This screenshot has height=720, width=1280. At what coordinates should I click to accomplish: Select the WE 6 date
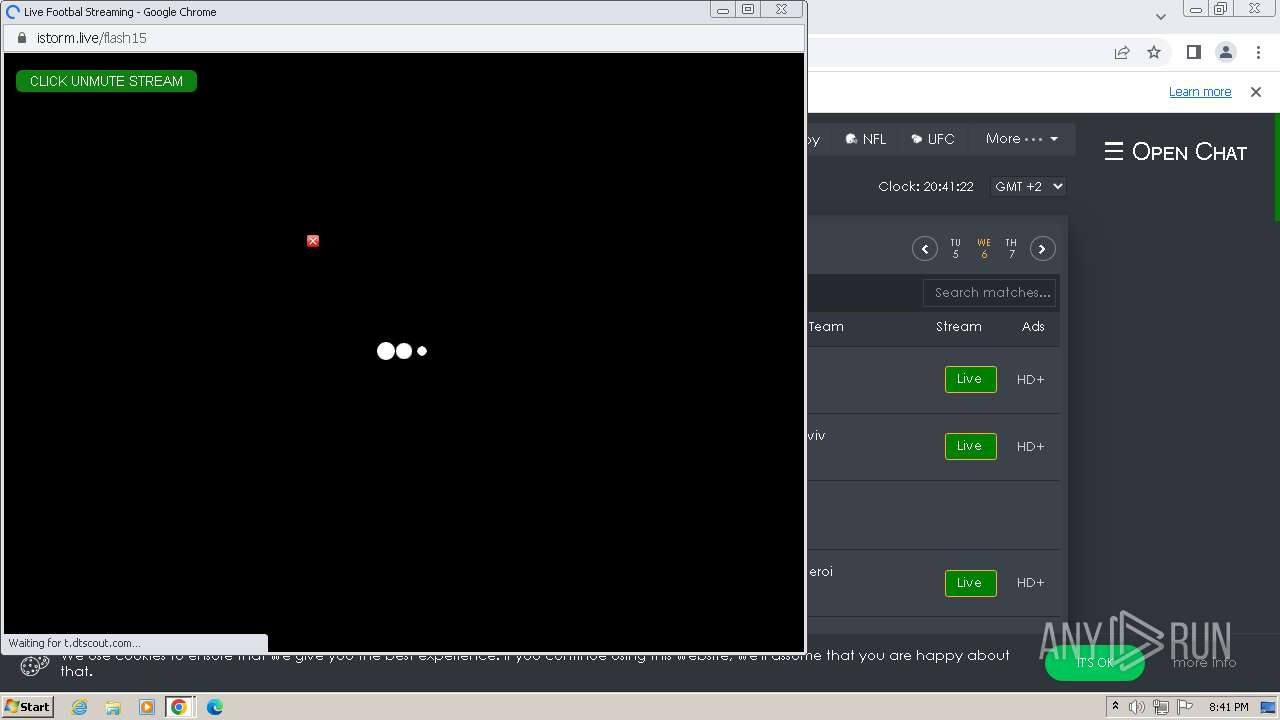tap(984, 249)
